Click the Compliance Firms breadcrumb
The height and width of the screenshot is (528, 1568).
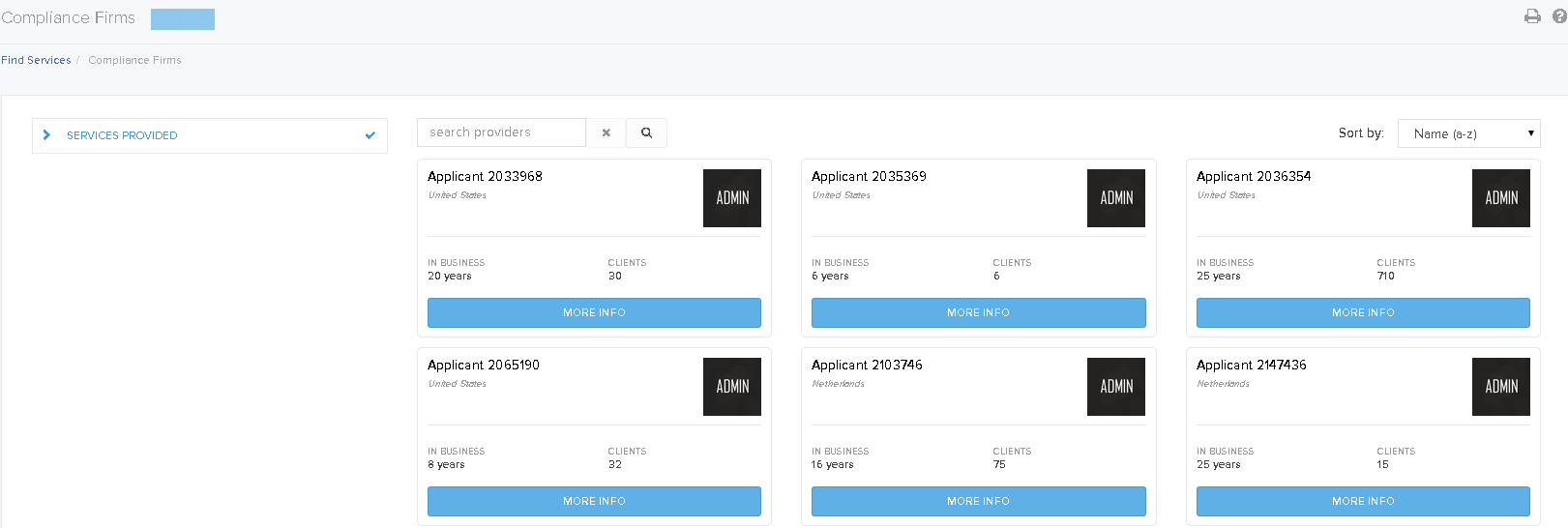pos(134,60)
